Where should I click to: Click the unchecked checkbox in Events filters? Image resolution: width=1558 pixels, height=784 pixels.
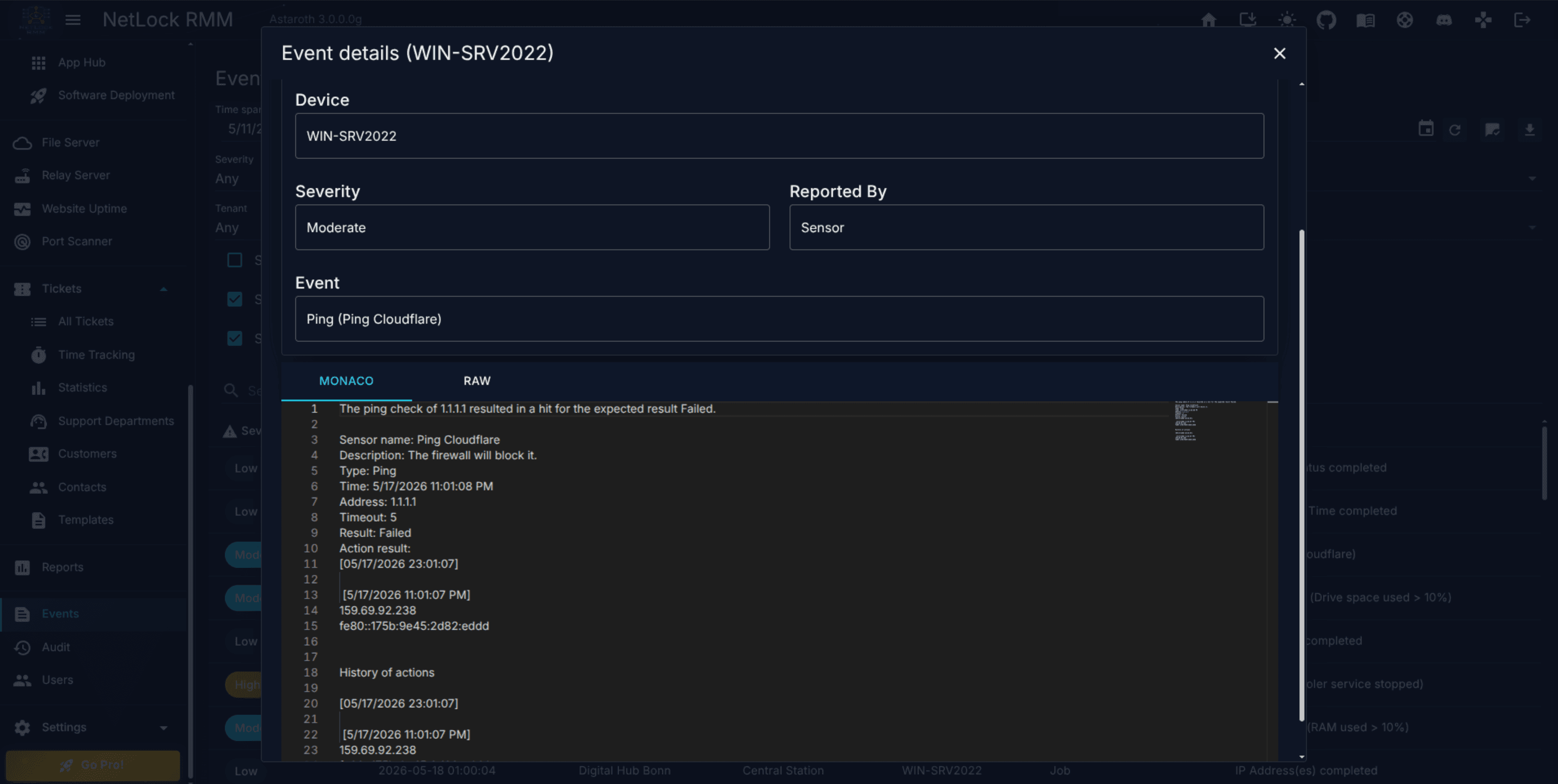pyautogui.click(x=235, y=260)
